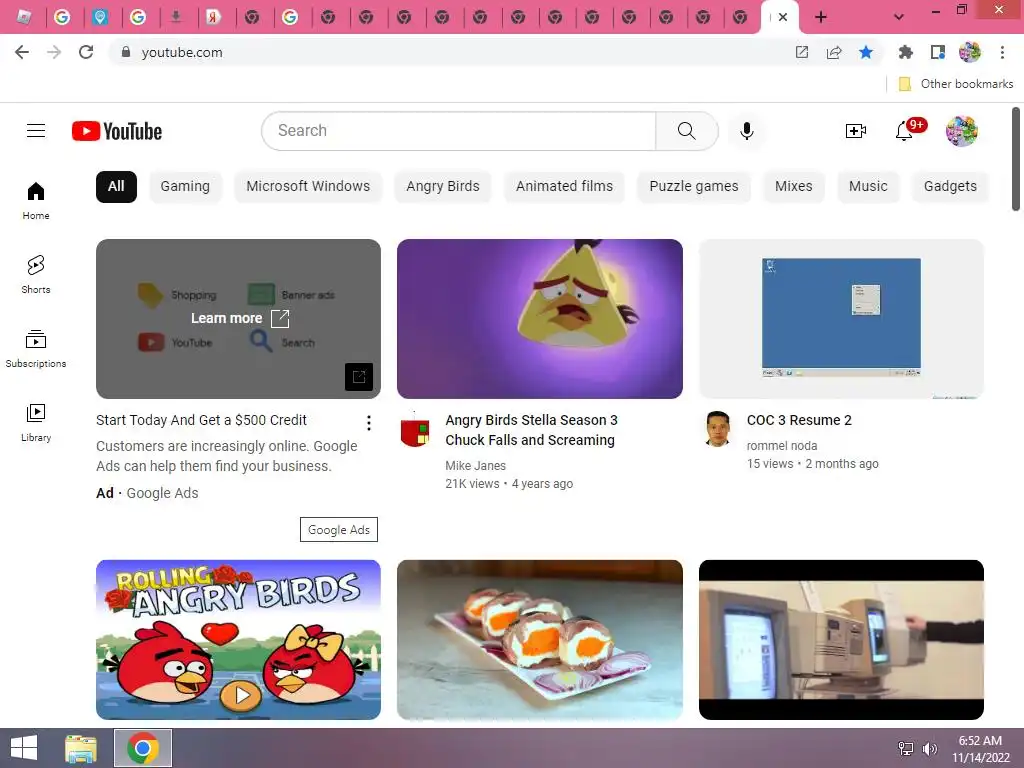Go back with the browser back arrow

click(22, 52)
